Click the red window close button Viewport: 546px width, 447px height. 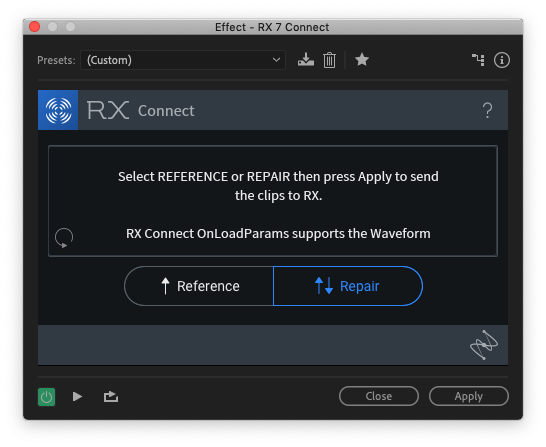click(34, 27)
